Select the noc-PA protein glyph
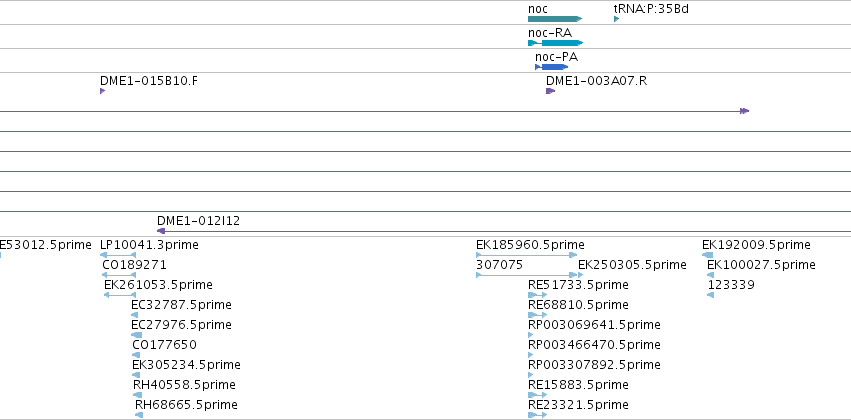 click(x=551, y=67)
